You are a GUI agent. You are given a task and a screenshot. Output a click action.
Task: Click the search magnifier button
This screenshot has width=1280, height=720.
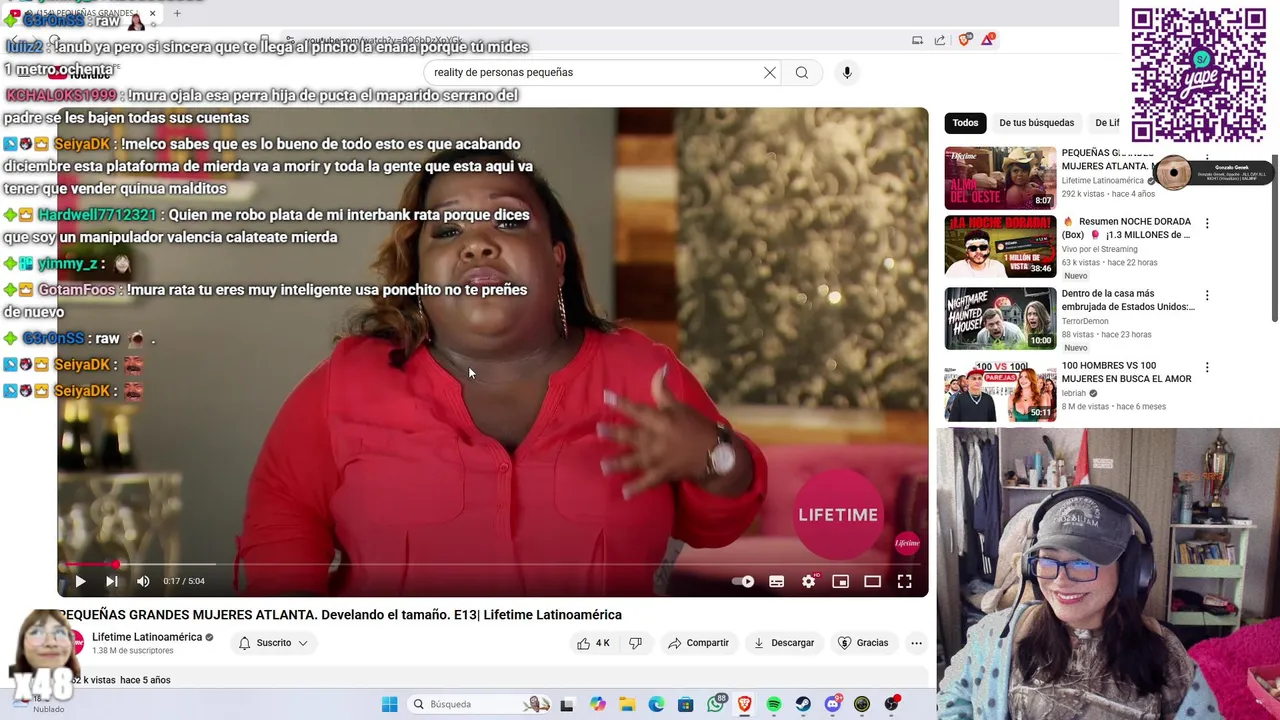click(802, 72)
